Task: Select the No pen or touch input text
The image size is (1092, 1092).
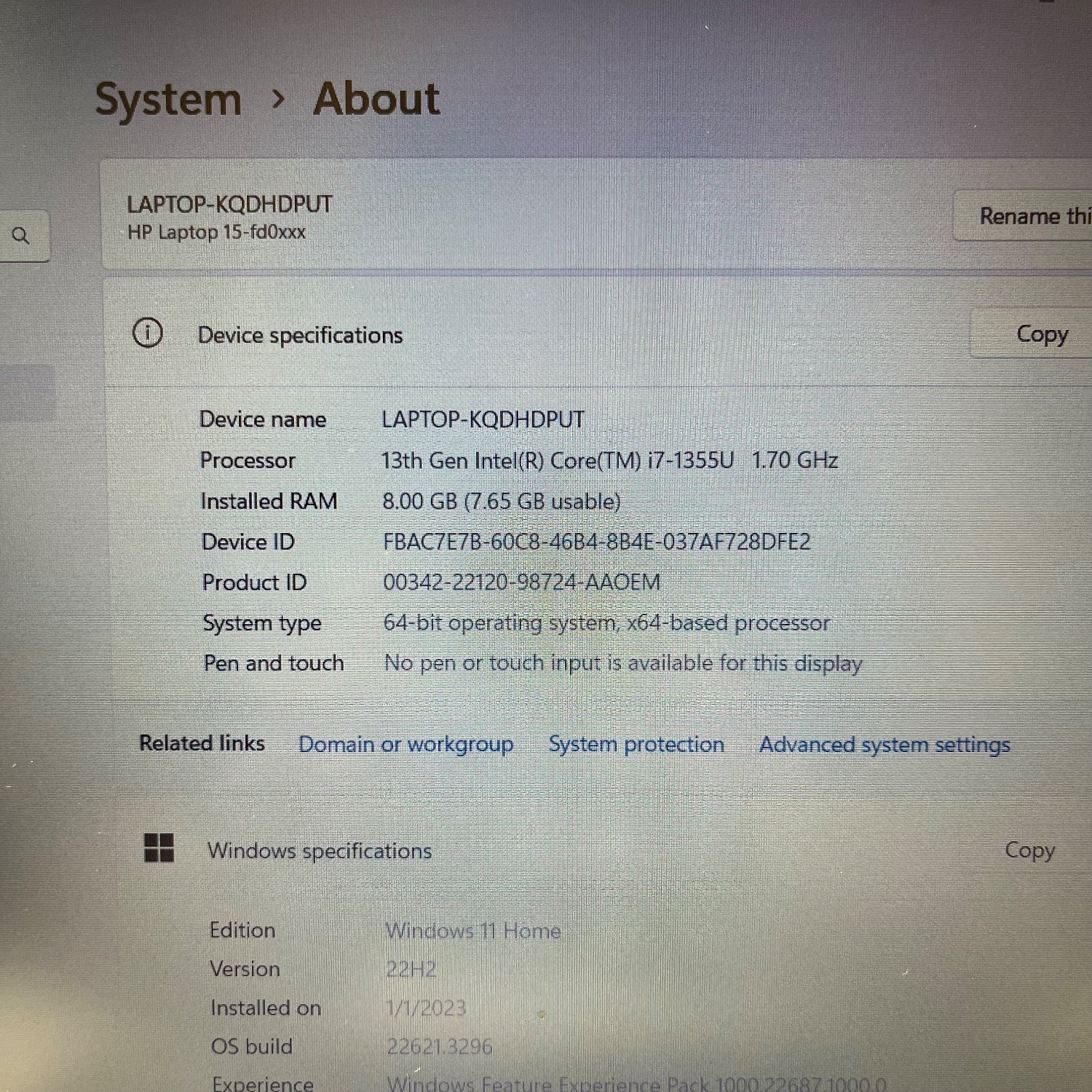Action: pos(623,664)
